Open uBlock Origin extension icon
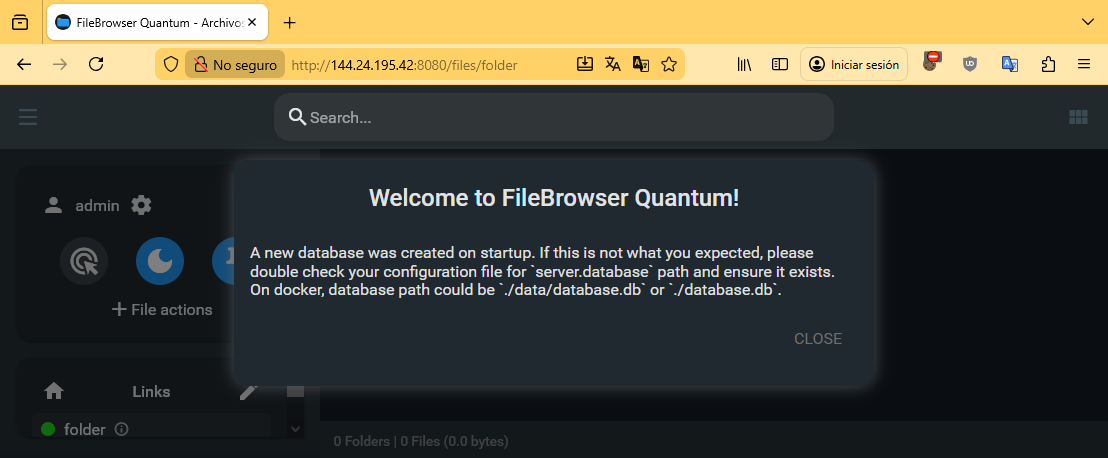Viewport: 1108px width, 458px height. pos(970,64)
